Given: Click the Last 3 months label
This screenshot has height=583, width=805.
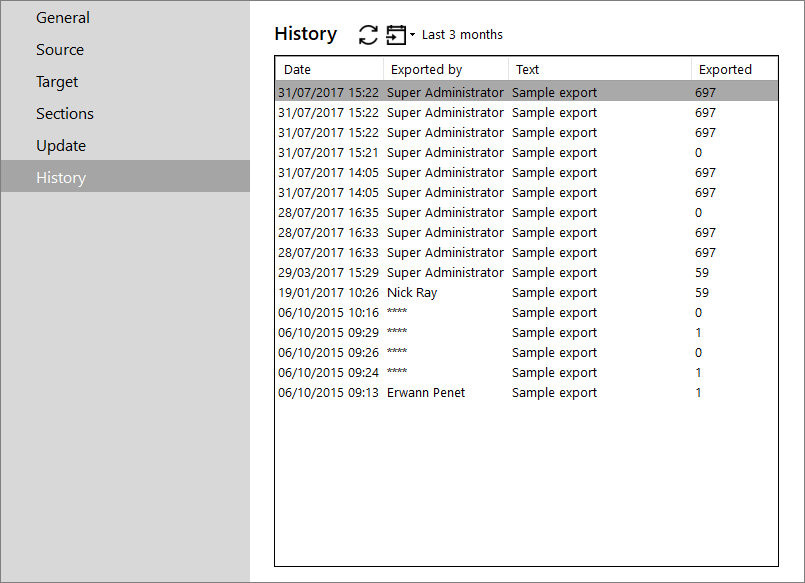Looking at the screenshot, I should (462, 35).
